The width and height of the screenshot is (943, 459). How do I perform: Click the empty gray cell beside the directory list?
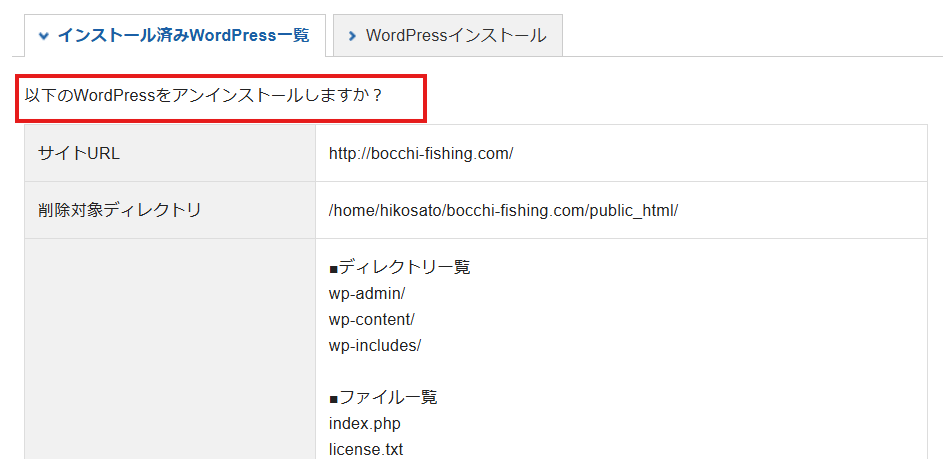click(x=169, y=348)
